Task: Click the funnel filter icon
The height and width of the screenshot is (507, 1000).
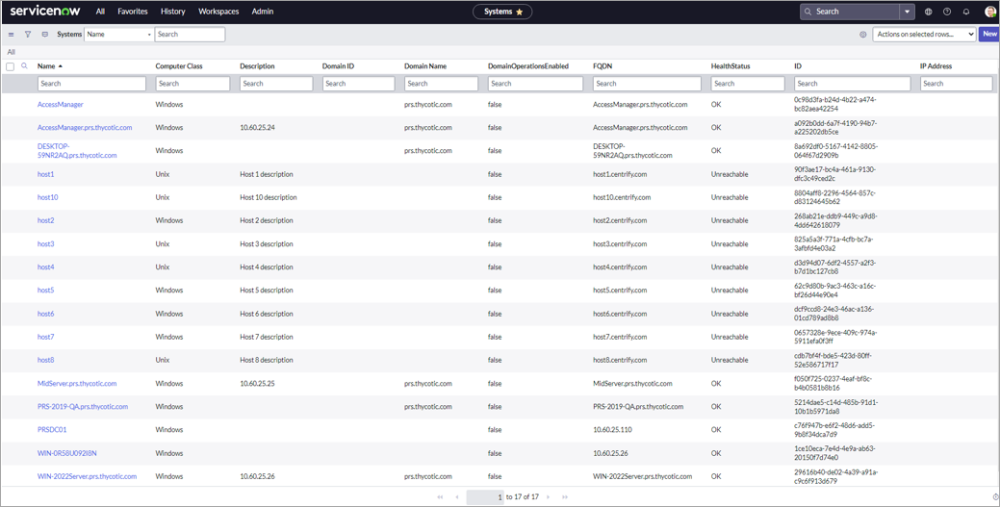Action: pyautogui.click(x=28, y=34)
